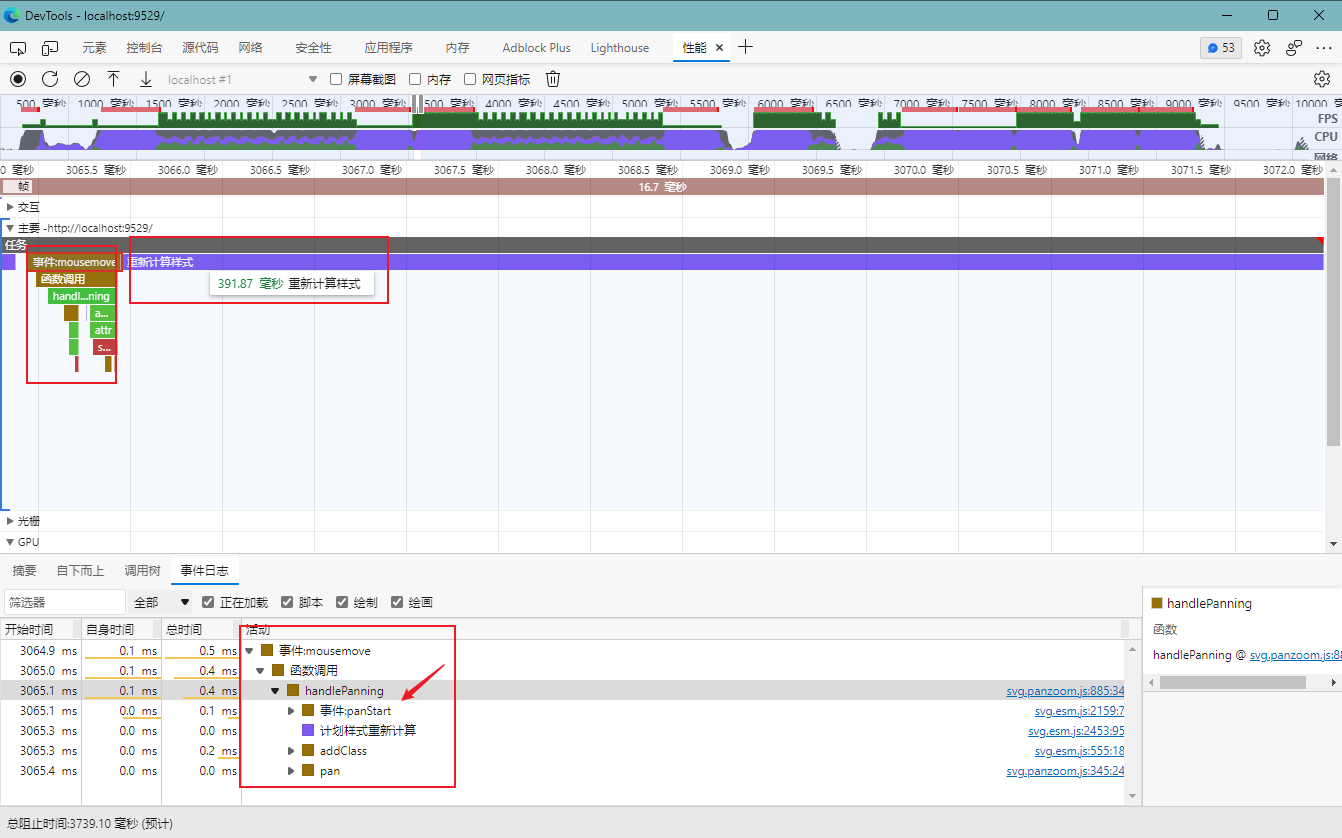The height and width of the screenshot is (838, 1342).
Task: Collapse the handlePanning tree row
Action: [276, 691]
